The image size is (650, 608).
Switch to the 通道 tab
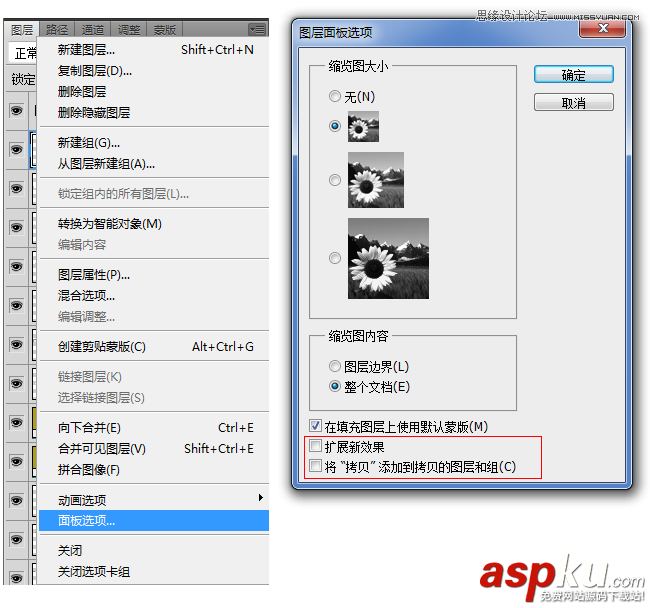92,30
